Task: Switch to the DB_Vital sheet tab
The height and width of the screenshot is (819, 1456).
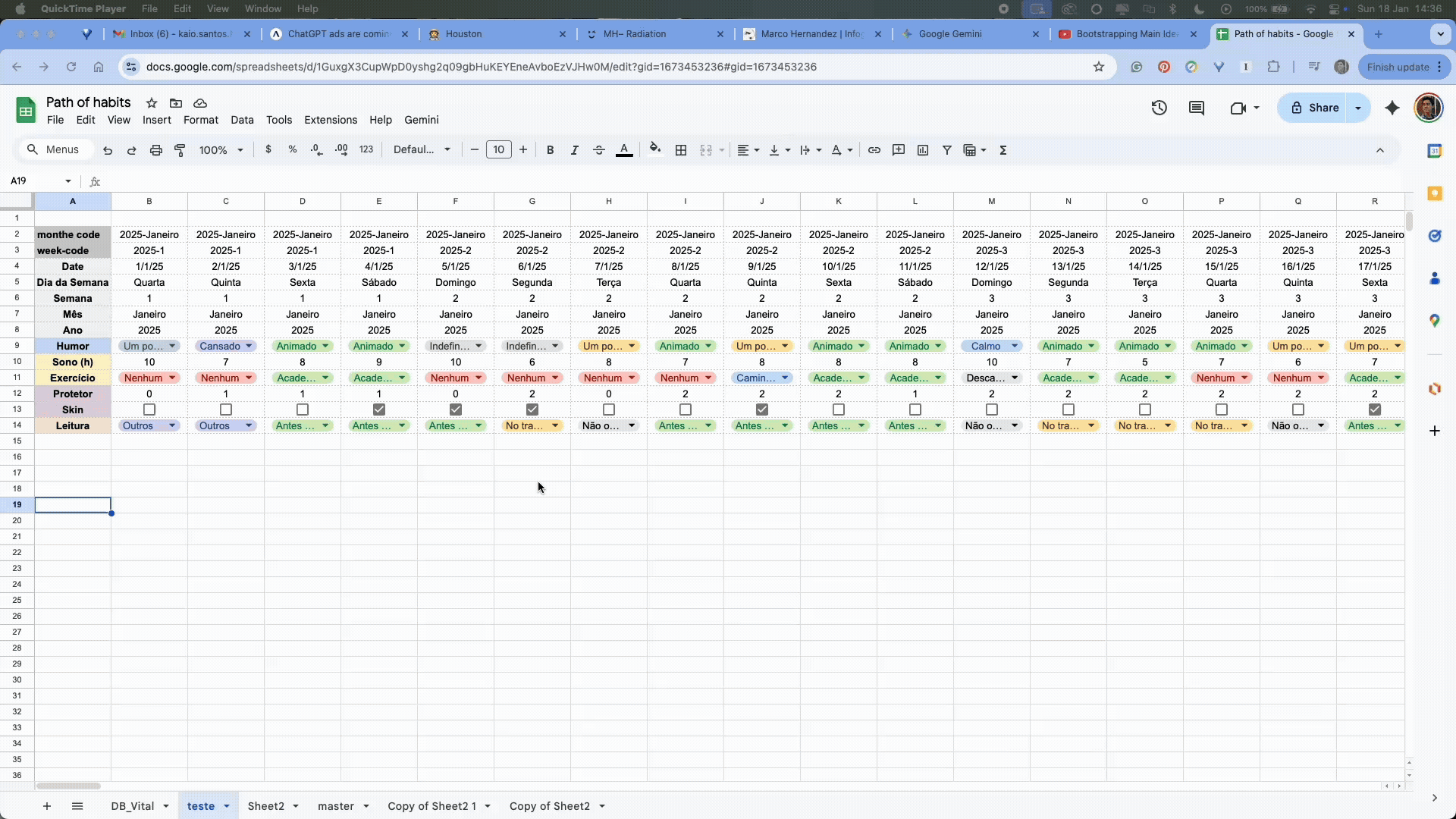Action: click(132, 806)
